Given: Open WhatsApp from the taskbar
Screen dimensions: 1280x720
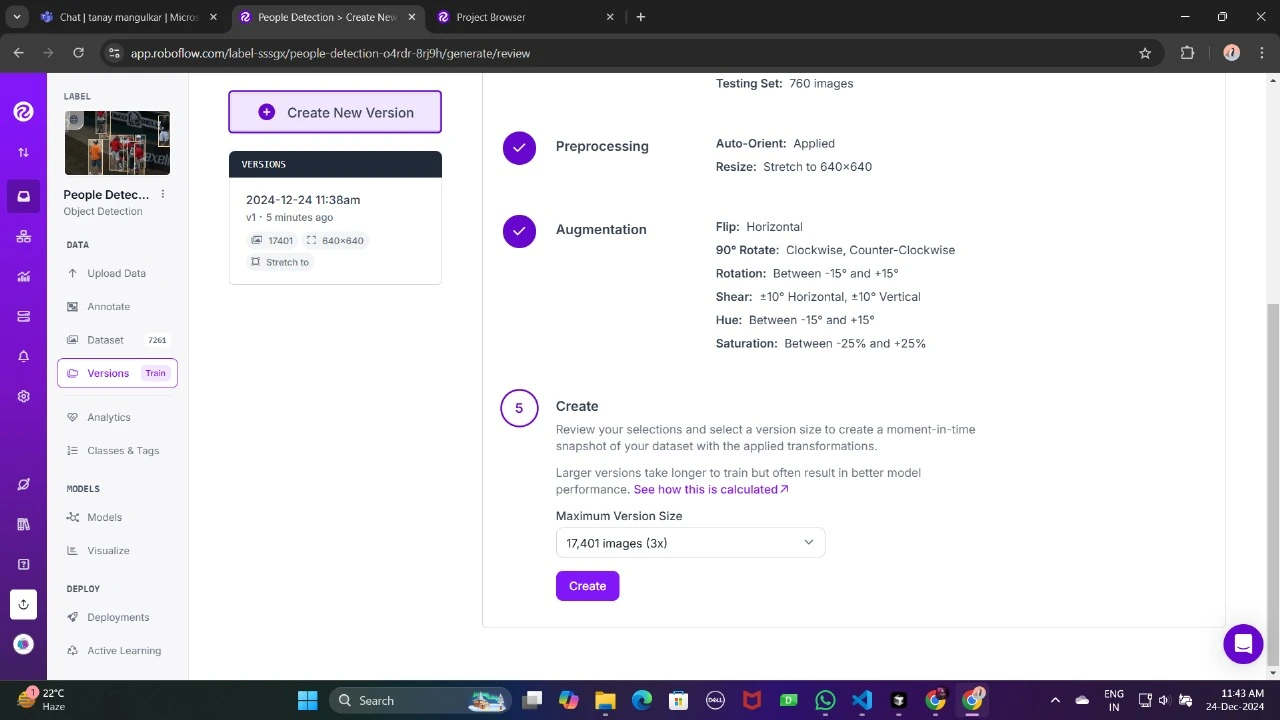Looking at the screenshot, I should coord(825,700).
